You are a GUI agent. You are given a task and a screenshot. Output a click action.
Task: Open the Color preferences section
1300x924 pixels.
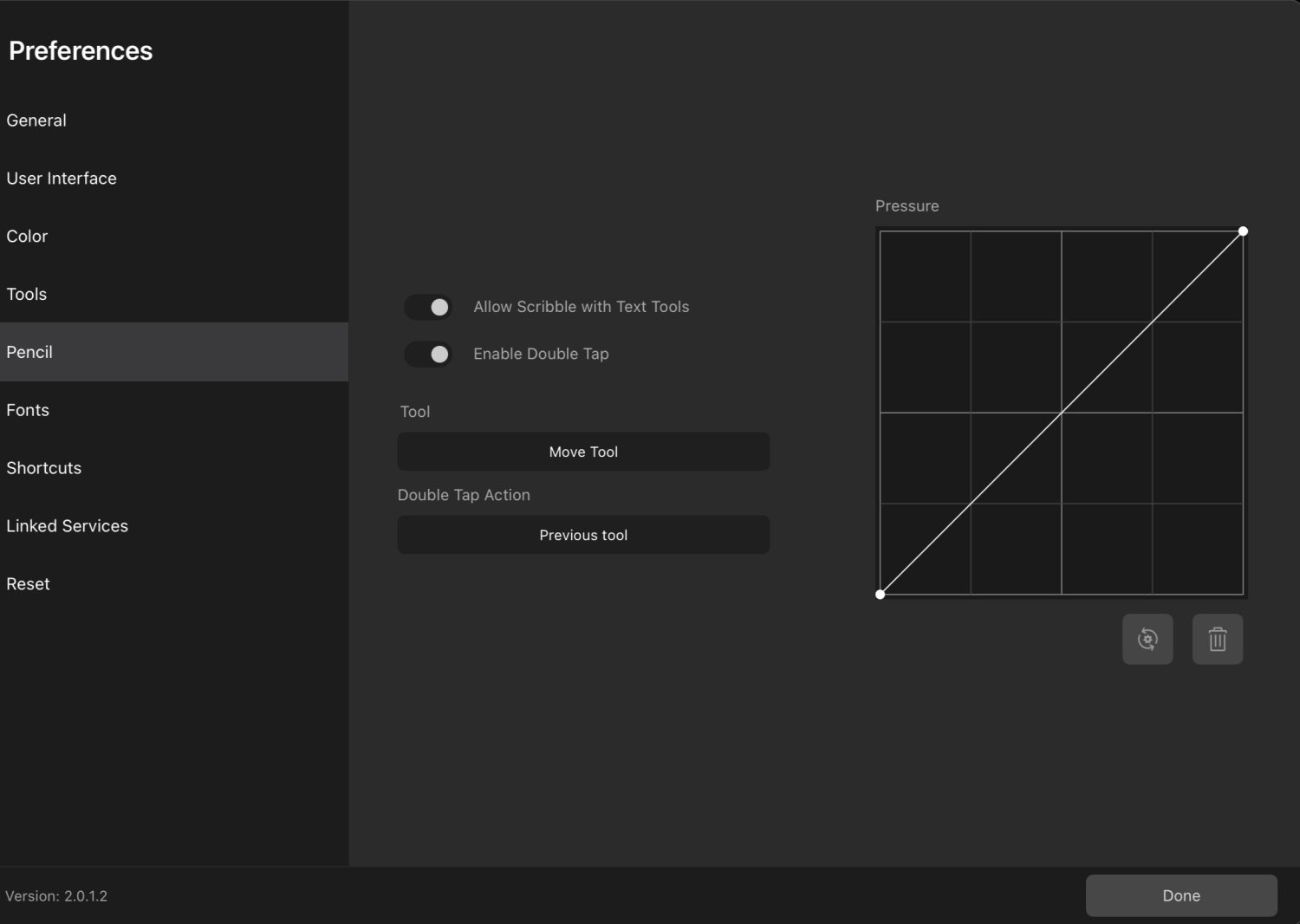coord(174,237)
